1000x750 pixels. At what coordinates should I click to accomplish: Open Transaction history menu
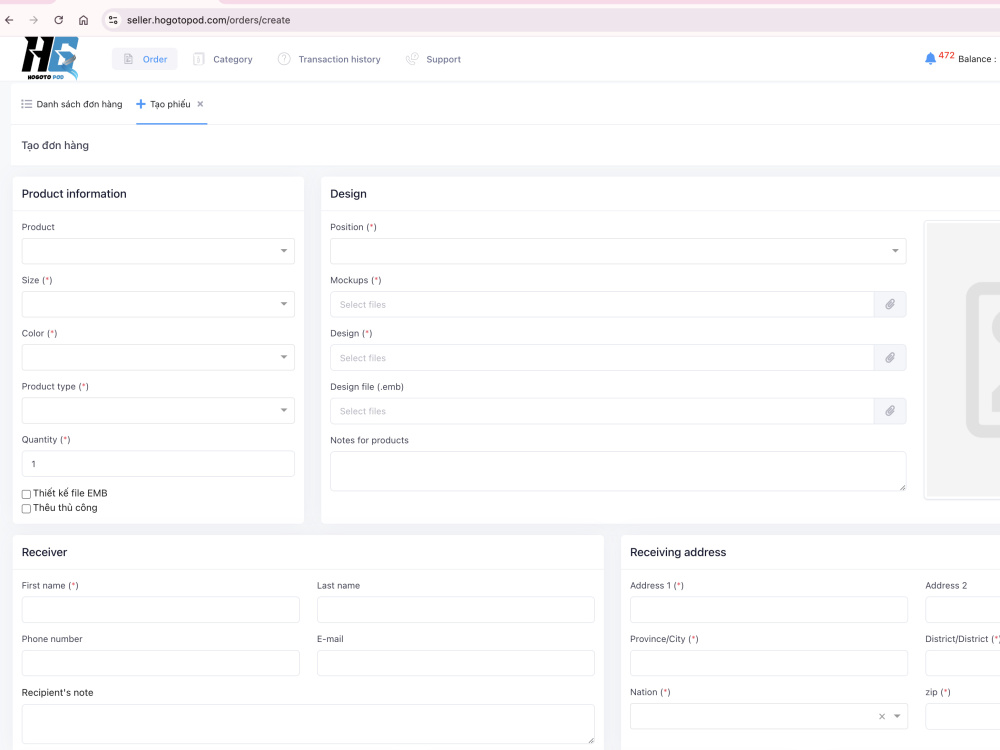(x=329, y=59)
